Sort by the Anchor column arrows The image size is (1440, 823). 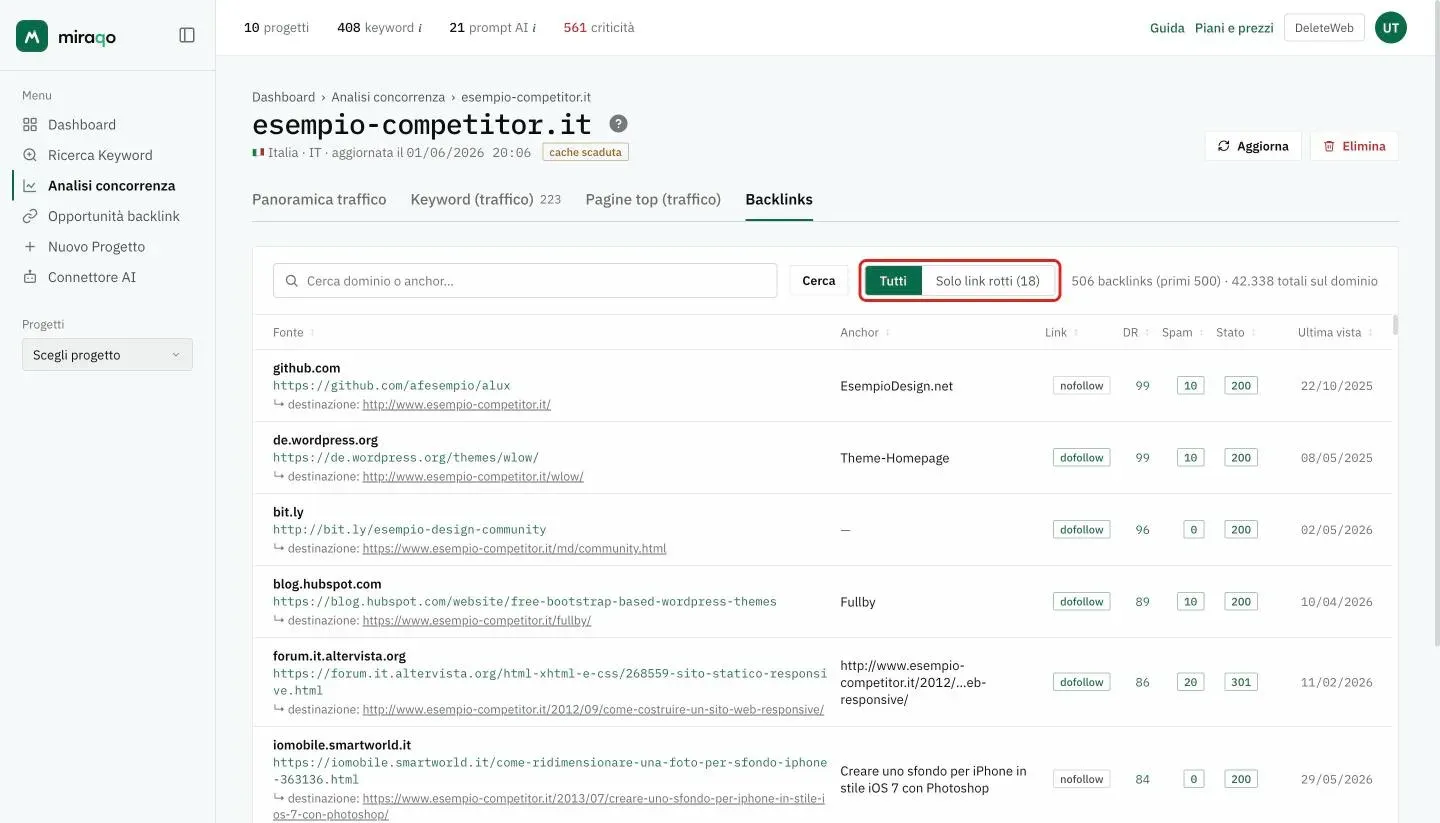click(x=887, y=333)
